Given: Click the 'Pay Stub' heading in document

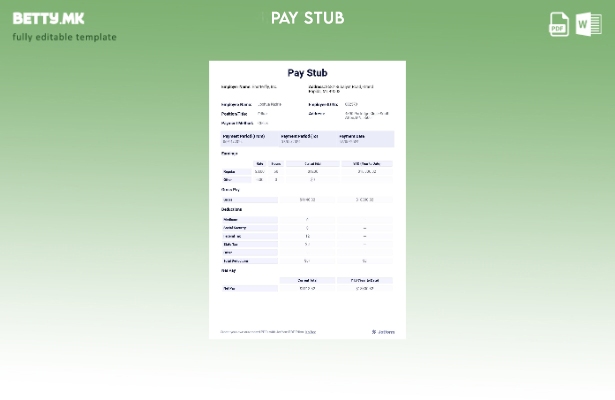Looking at the screenshot, I should [307, 73].
